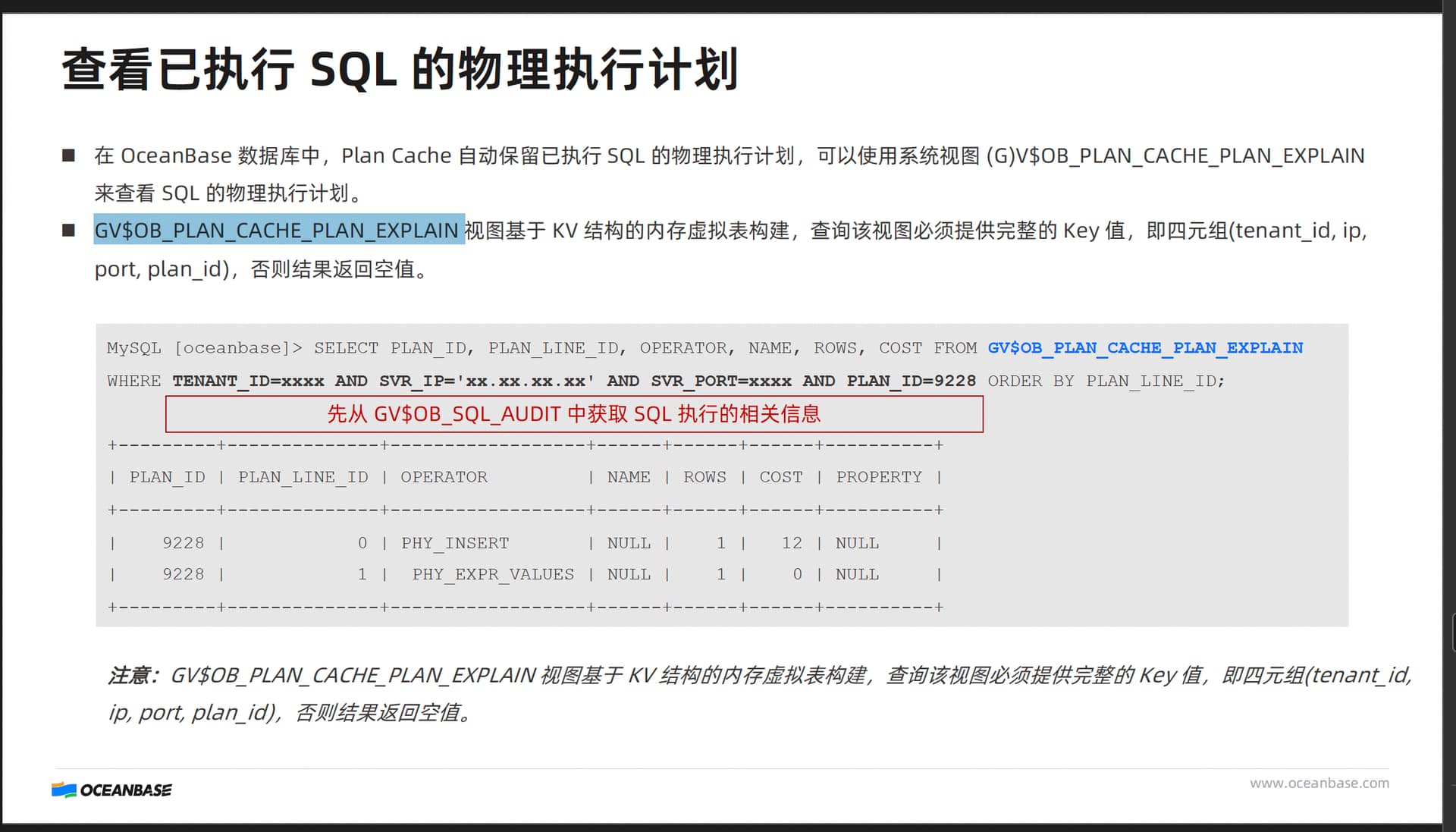Click the PLAN_ID 9228 in PHY_INSERT row

point(184,543)
